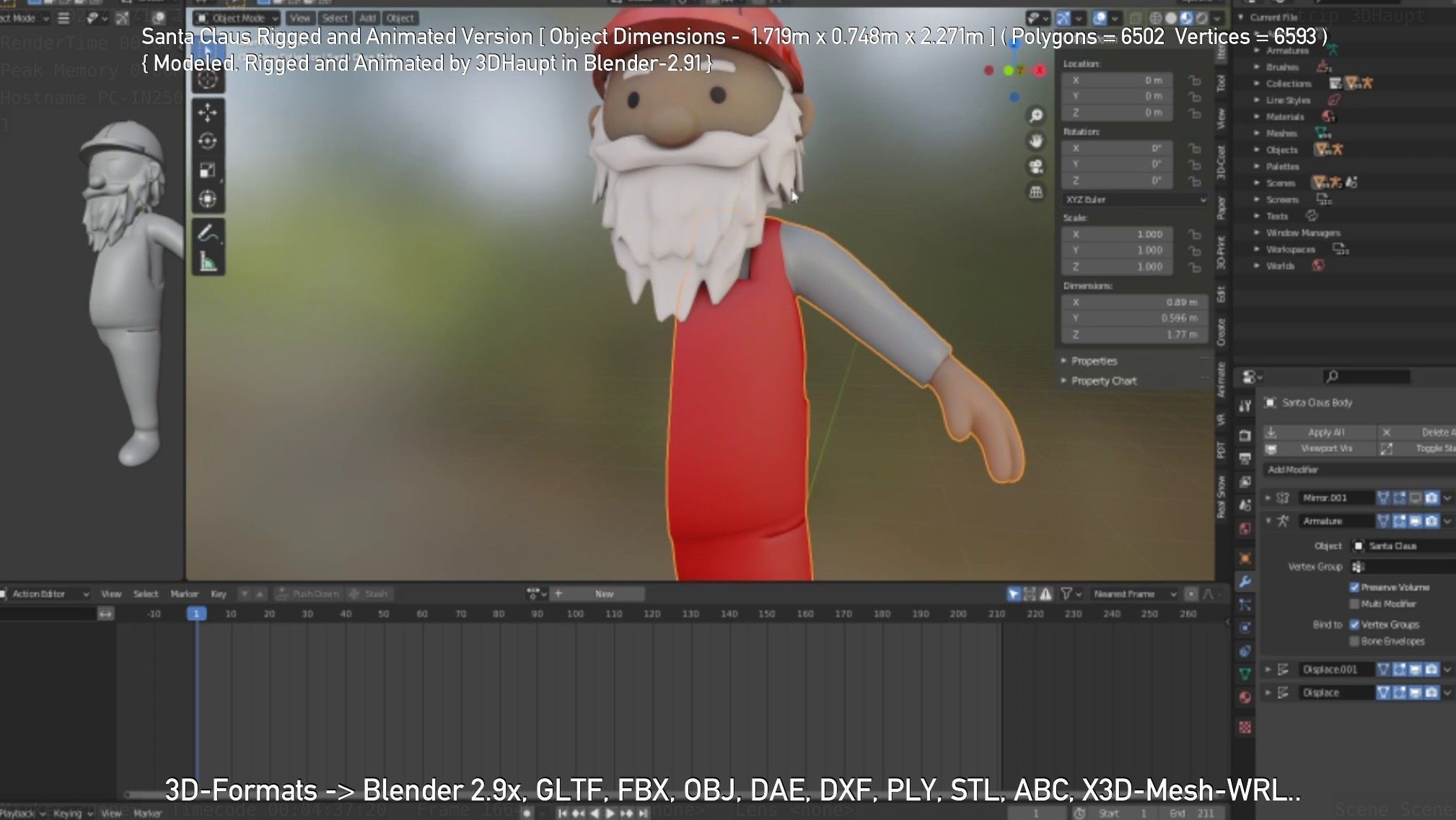Select the Move tool in viewport toolbar

208,113
